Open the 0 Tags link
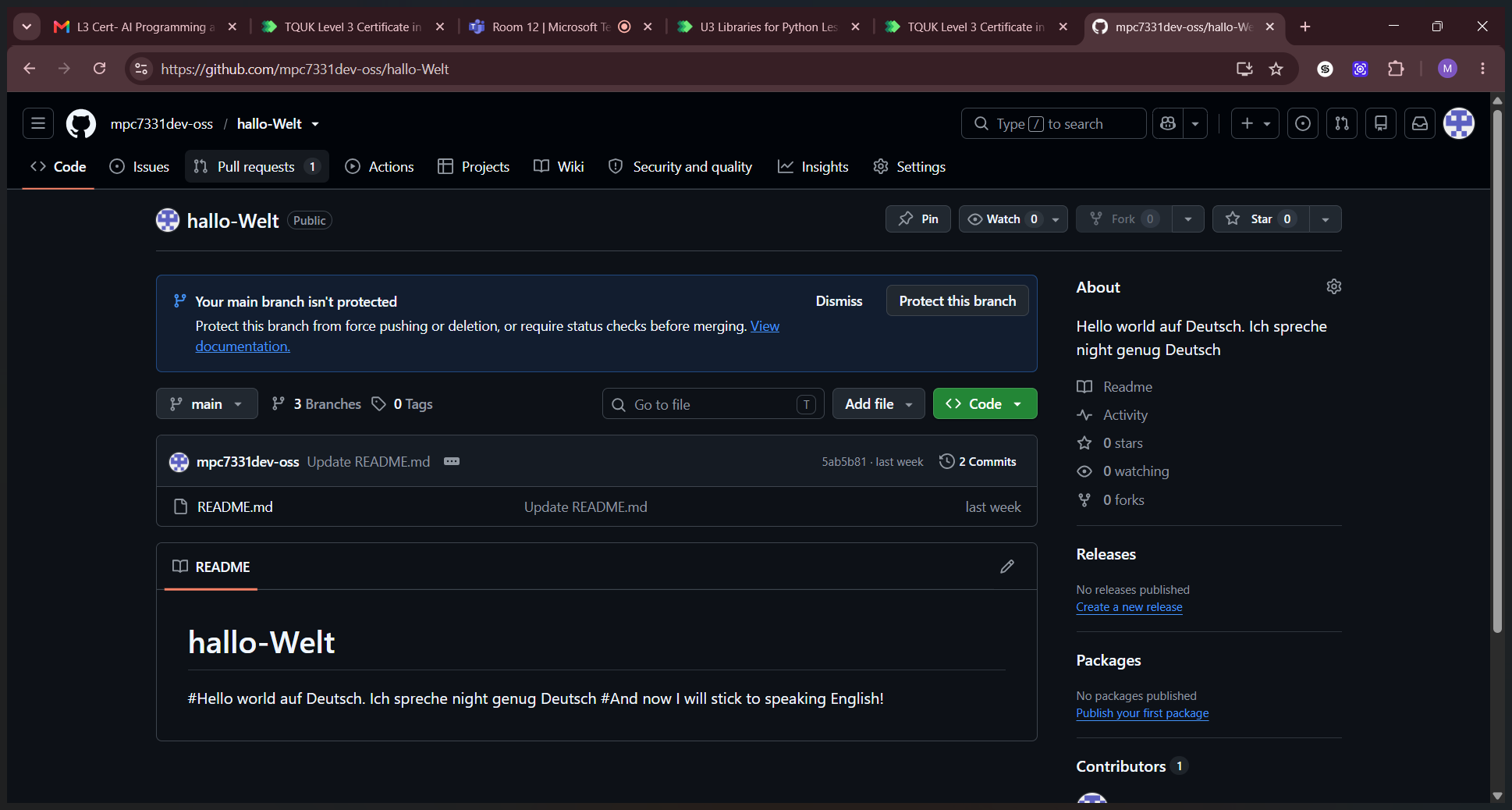The image size is (1512, 810). tap(403, 403)
